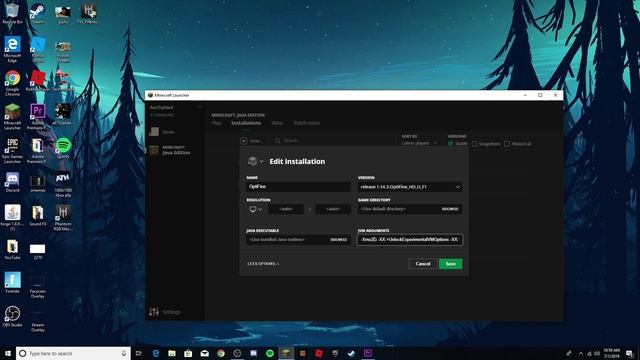Screen dimensions: 640x360
Task: Click the resolution height auto field
Action: [x=333, y=209]
